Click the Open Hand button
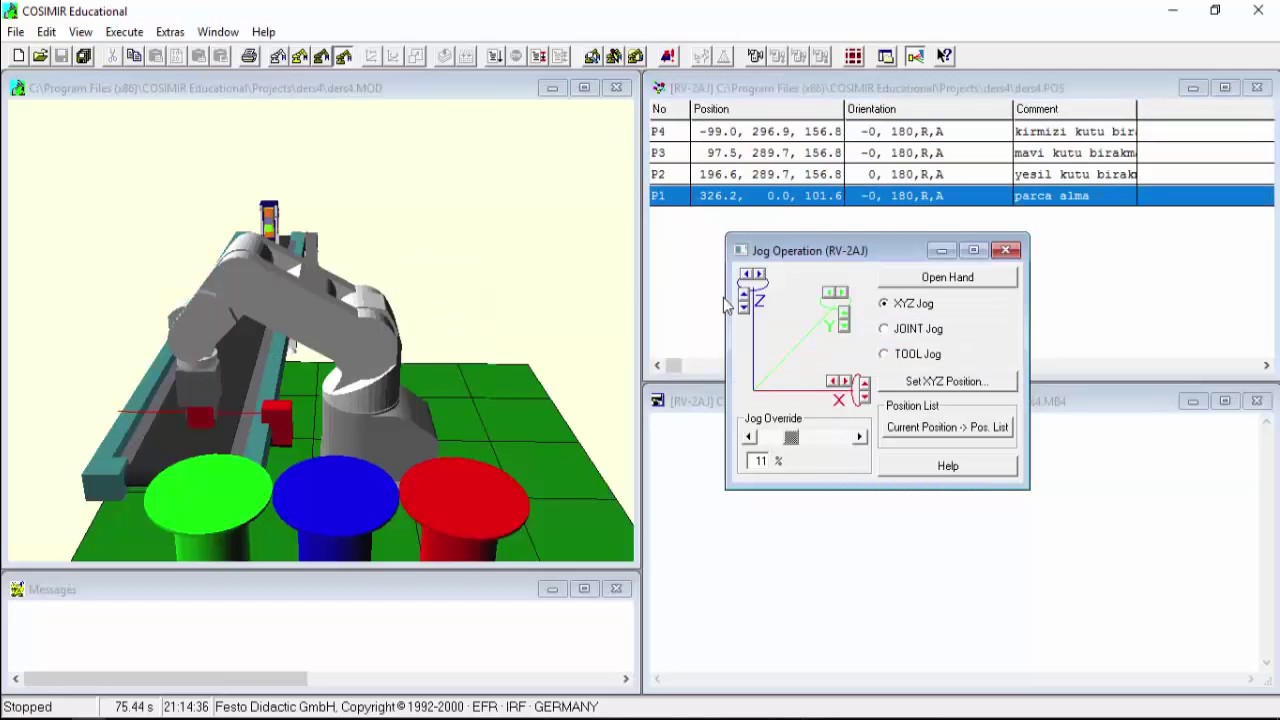This screenshot has width=1280, height=720. [x=947, y=277]
